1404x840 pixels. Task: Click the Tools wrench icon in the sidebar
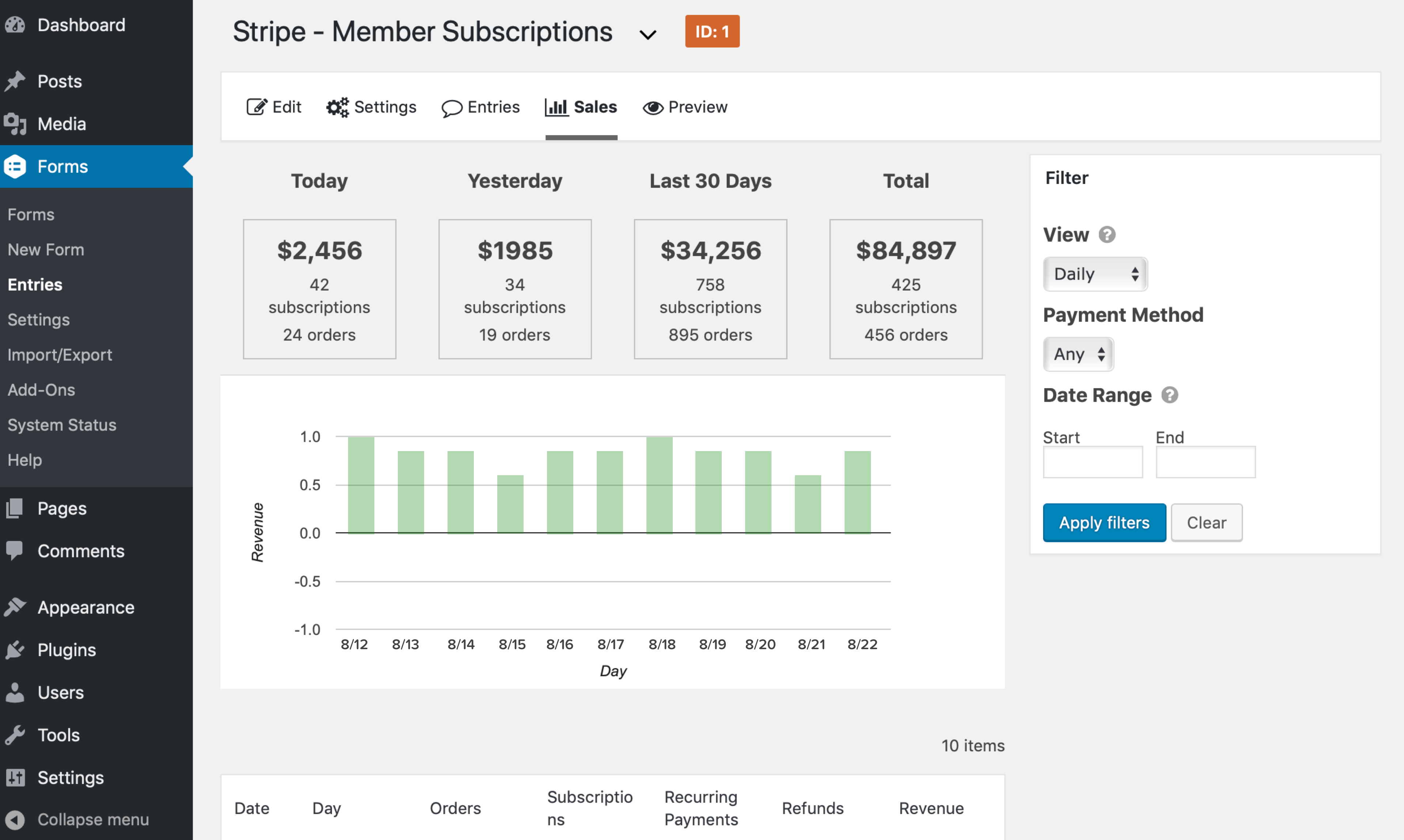coord(15,735)
